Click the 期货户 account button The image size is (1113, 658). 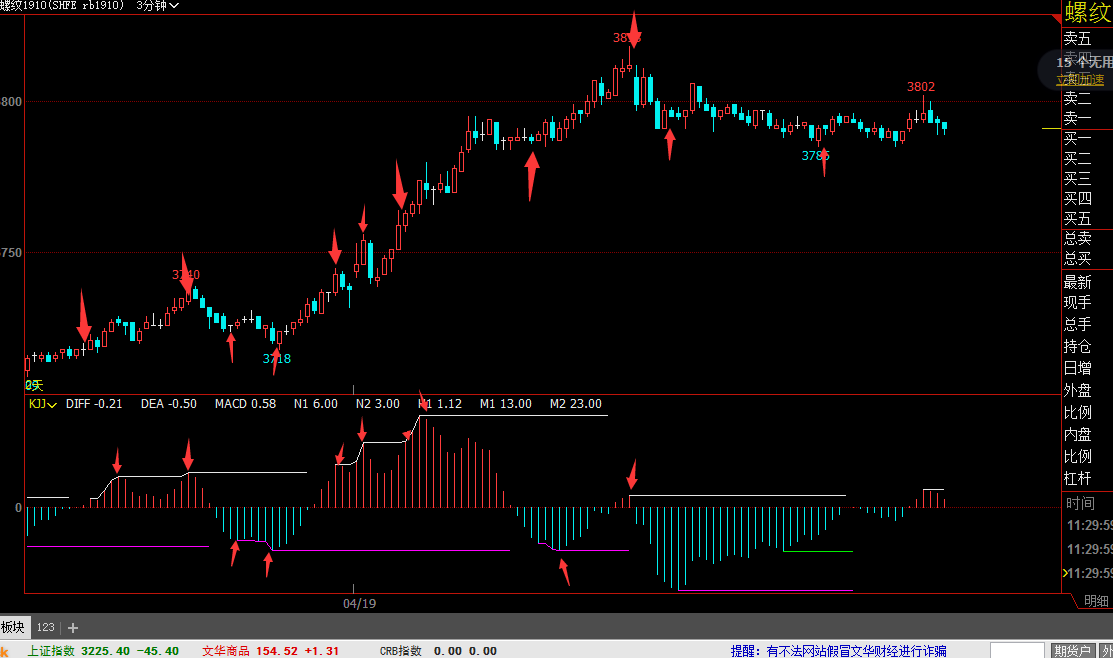[1072, 651]
